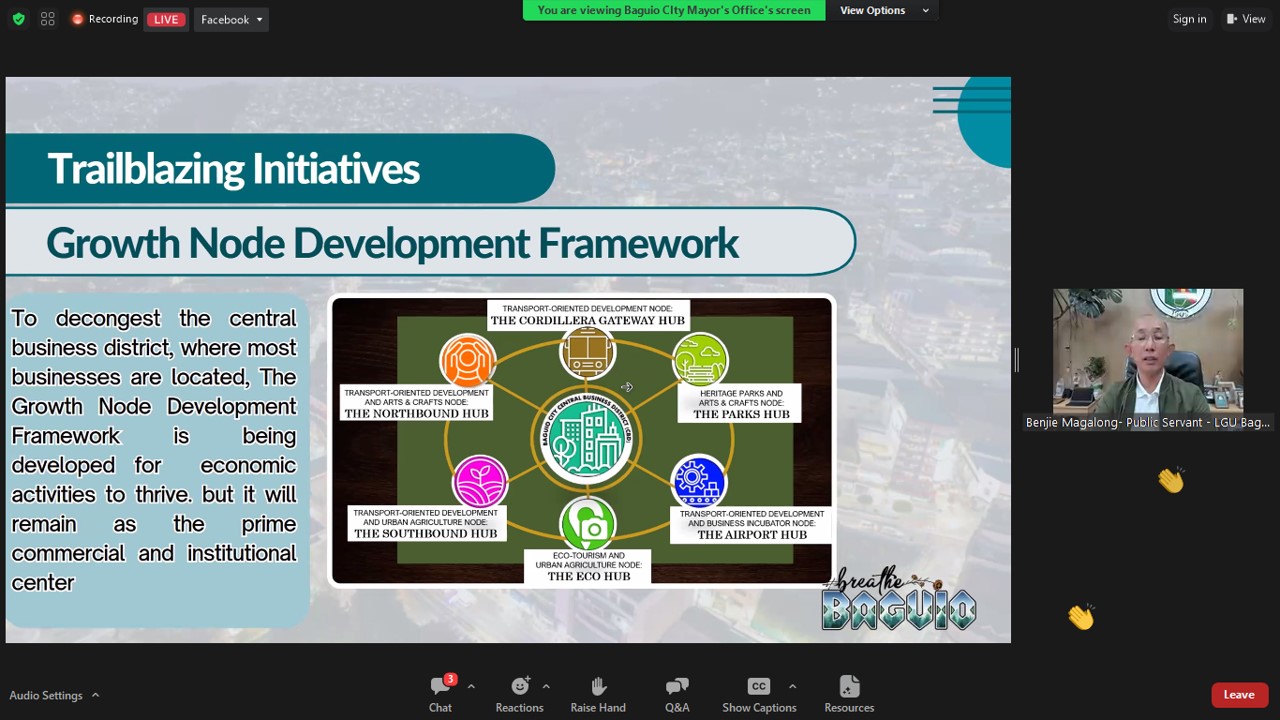Image resolution: width=1280 pixels, height=720 pixels.
Task: Expand the Chat options caret
Action: (471, 686)
